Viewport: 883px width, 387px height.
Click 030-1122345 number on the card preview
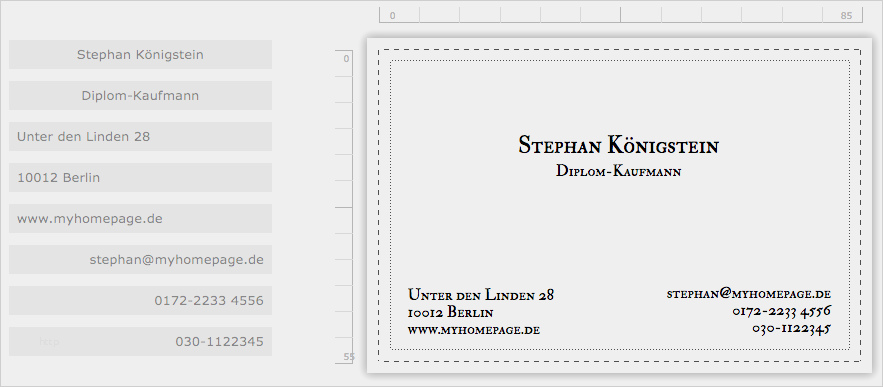point(791,328)
